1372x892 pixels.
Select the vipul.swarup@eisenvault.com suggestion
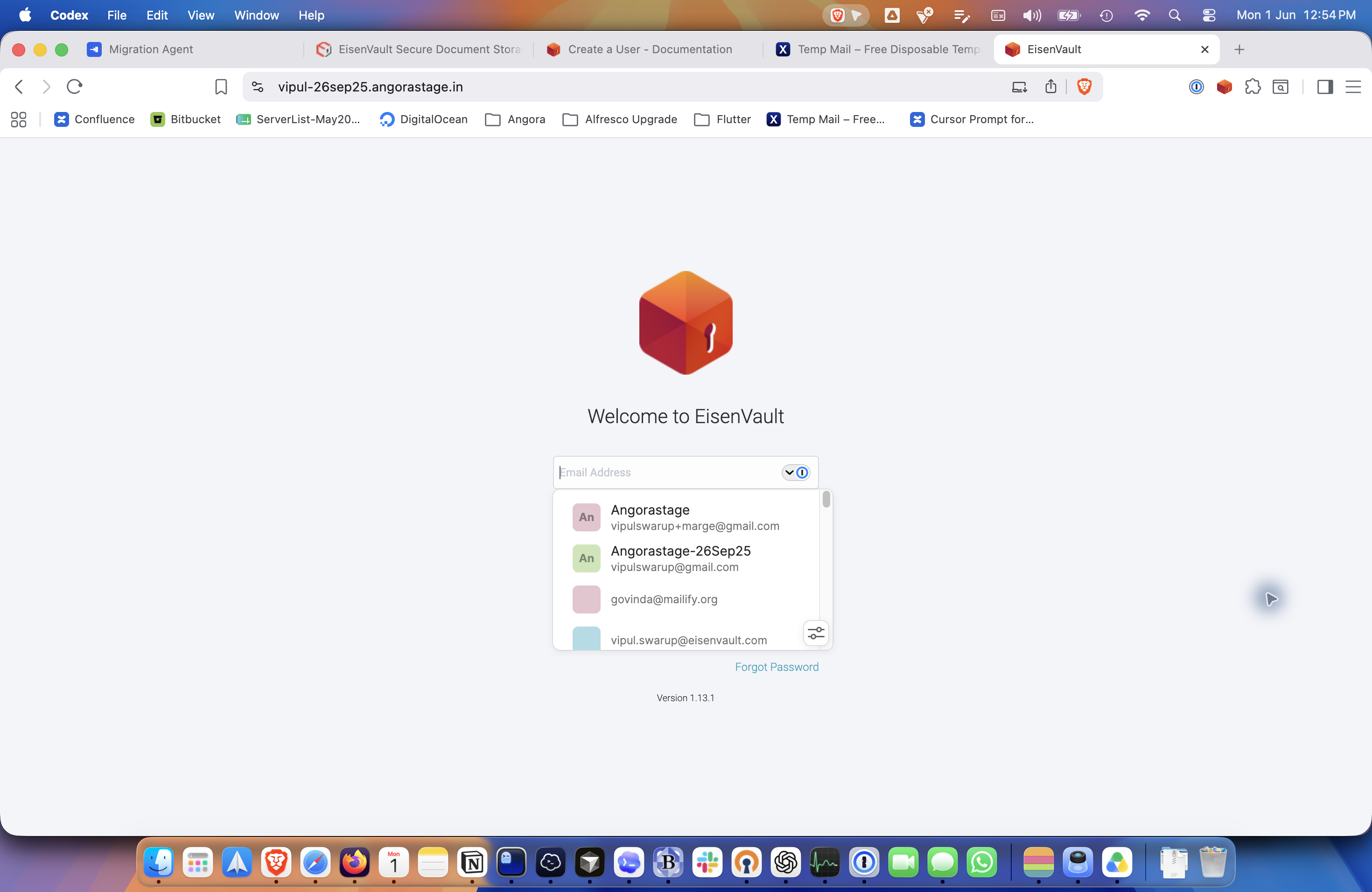point(686,639)
